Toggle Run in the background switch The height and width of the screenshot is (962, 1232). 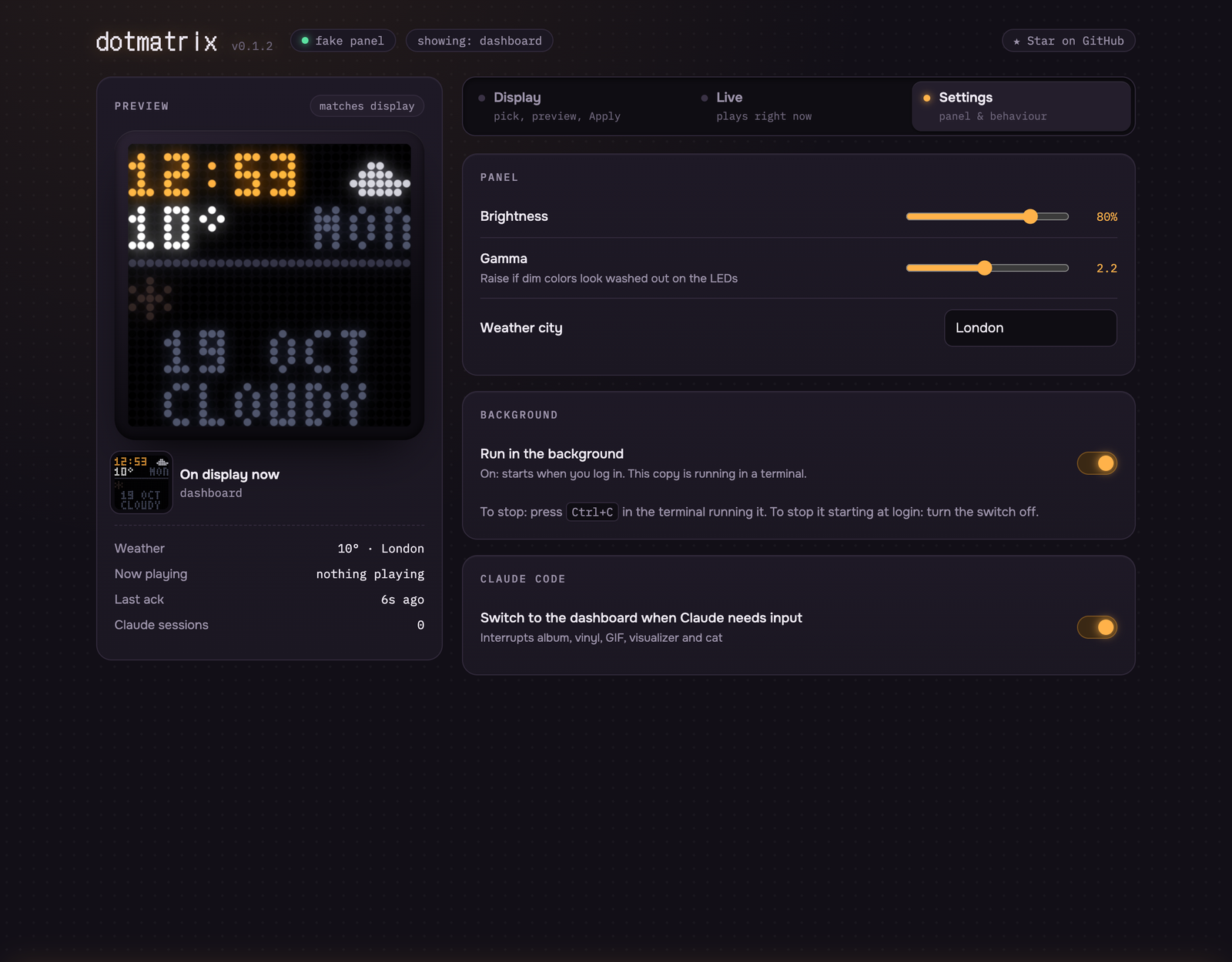(x=1096, y=463)
